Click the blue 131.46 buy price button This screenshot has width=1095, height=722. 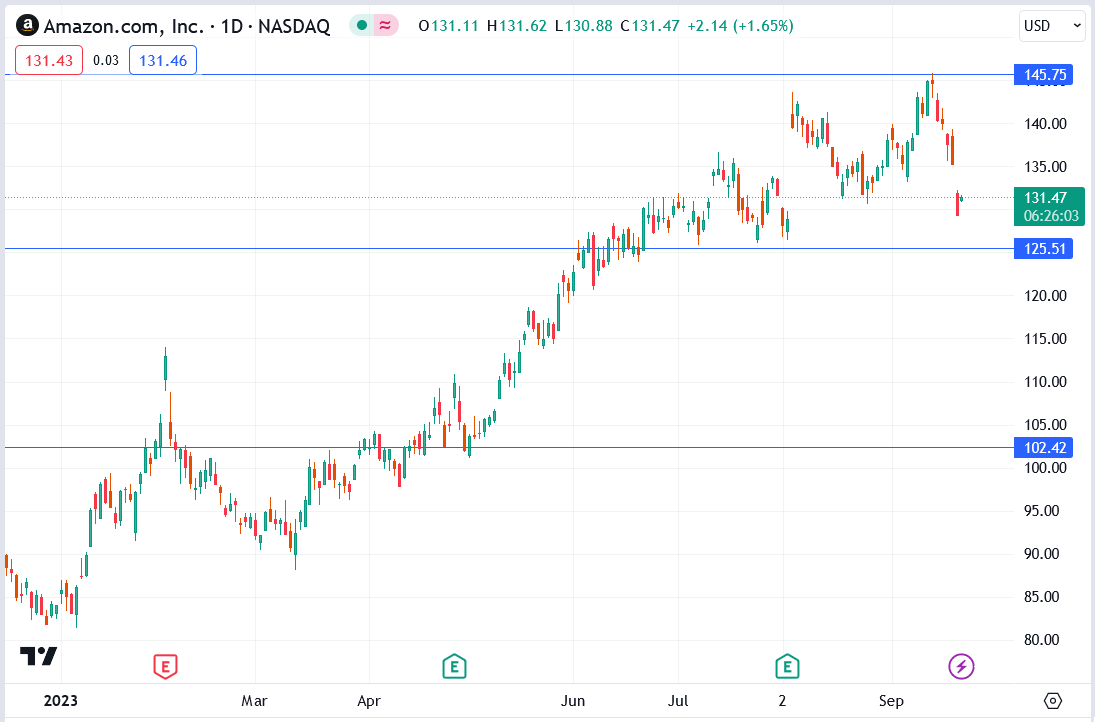[163, 60]
